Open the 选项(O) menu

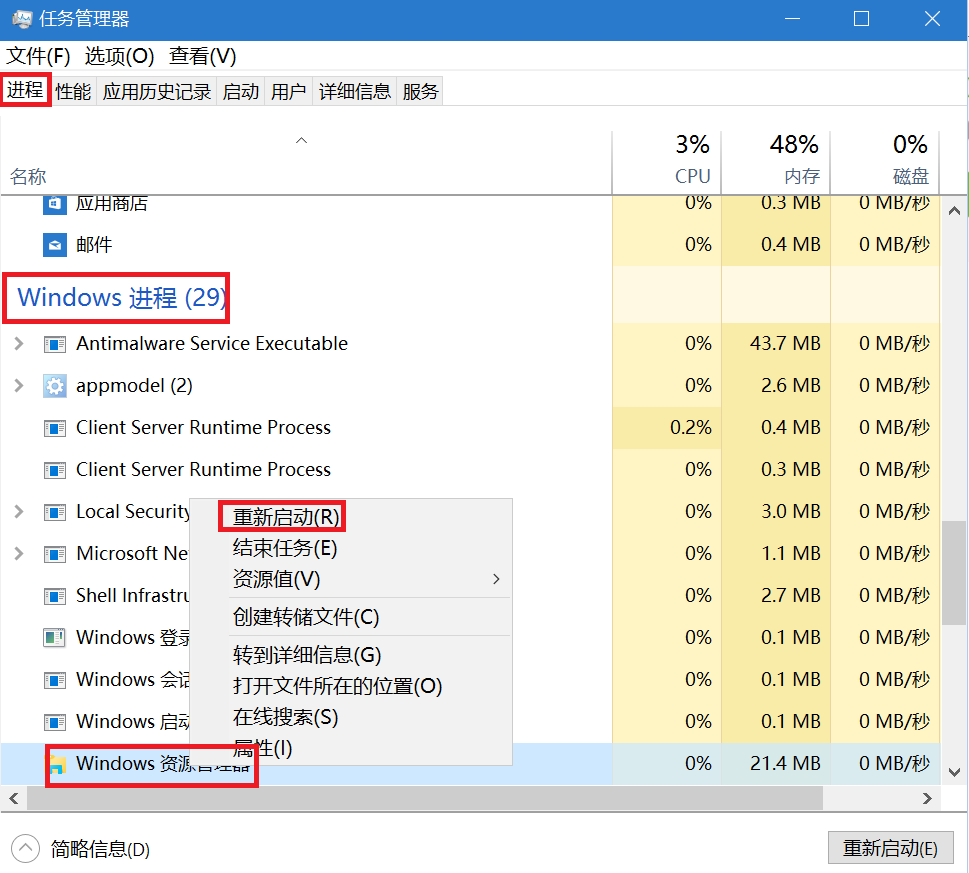(119, 56)
